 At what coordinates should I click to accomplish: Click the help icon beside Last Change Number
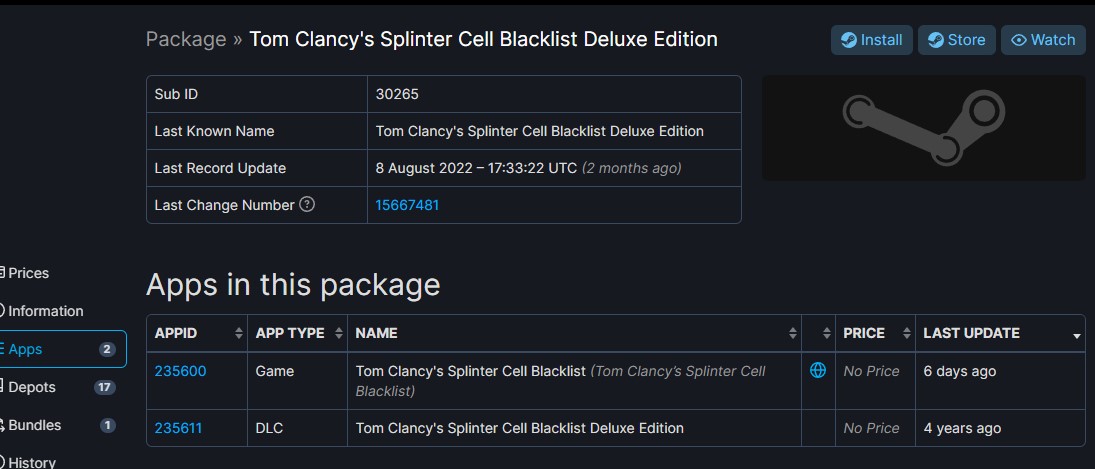point(307,205)
